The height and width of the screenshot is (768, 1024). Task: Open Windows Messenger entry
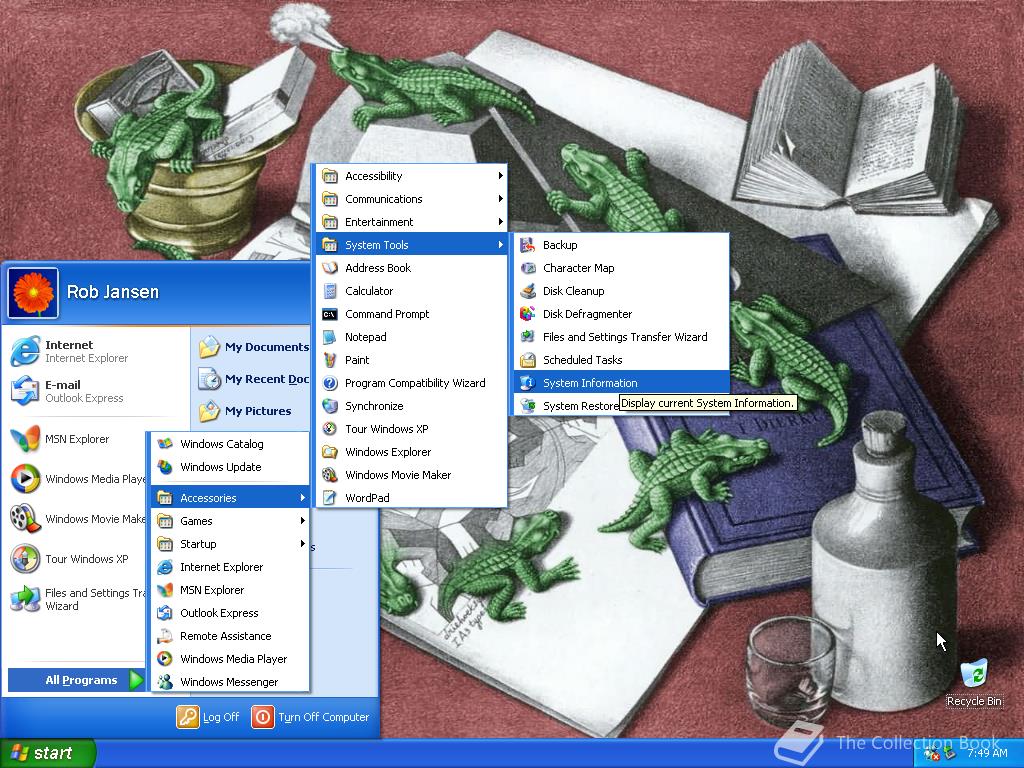tap(230, 682)
